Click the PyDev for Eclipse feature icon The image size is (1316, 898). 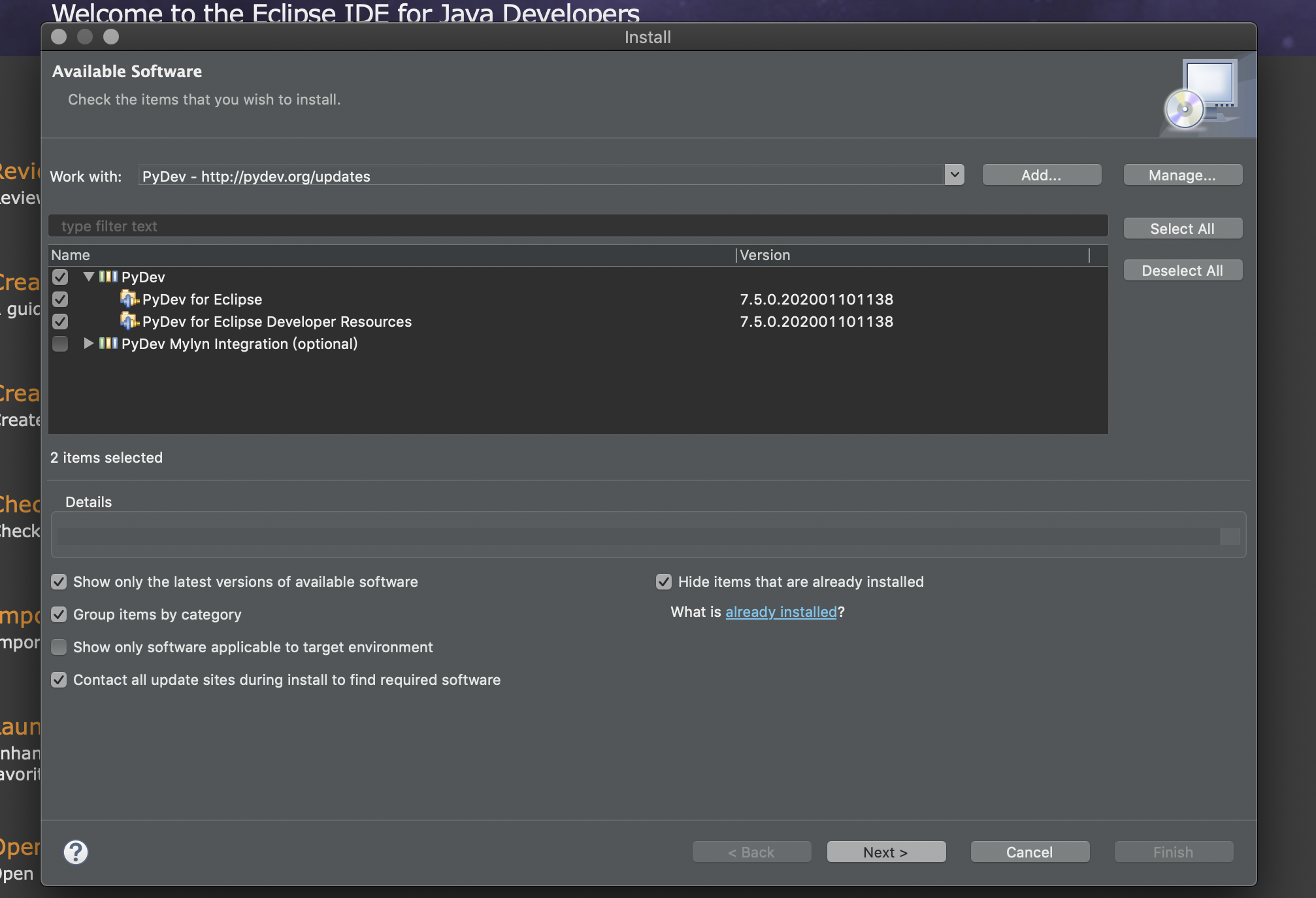point(129,299)
